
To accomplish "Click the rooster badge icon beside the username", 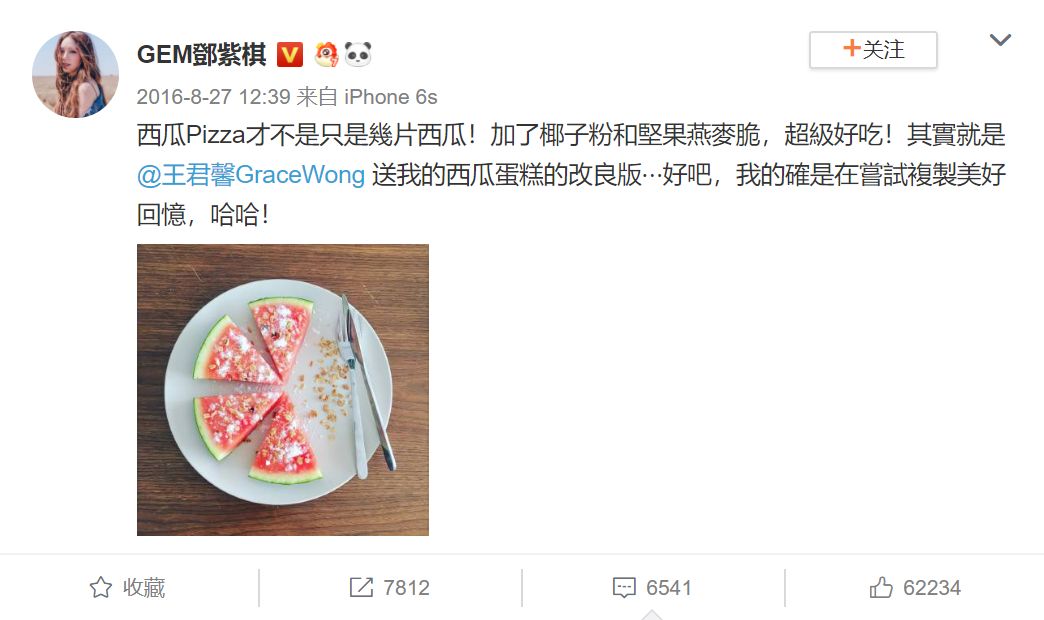I will click(x=326, y=55).
